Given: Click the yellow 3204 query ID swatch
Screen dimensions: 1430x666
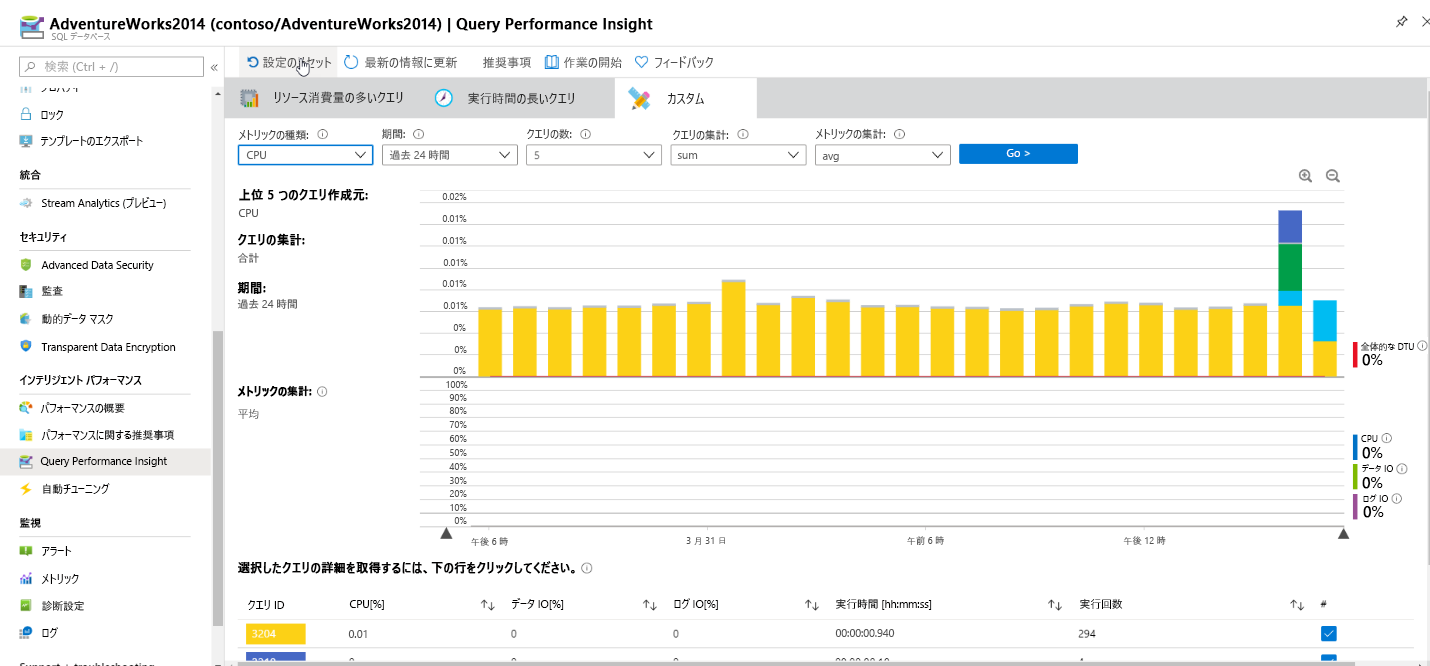Looking at the screenshot, I should (x=276, y=633).
